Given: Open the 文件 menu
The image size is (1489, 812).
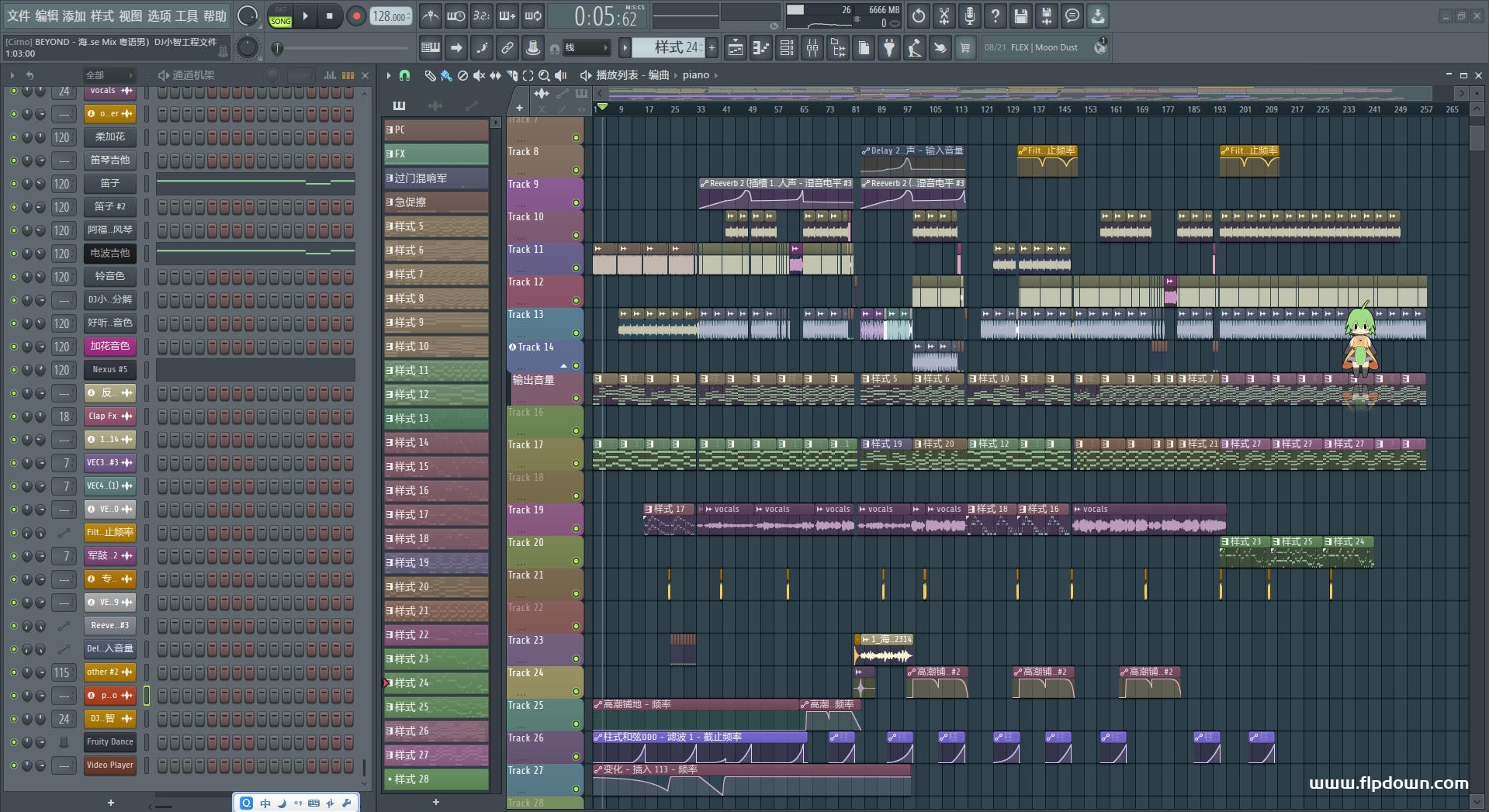Looking at the screenshot, I should click(18, 16).
